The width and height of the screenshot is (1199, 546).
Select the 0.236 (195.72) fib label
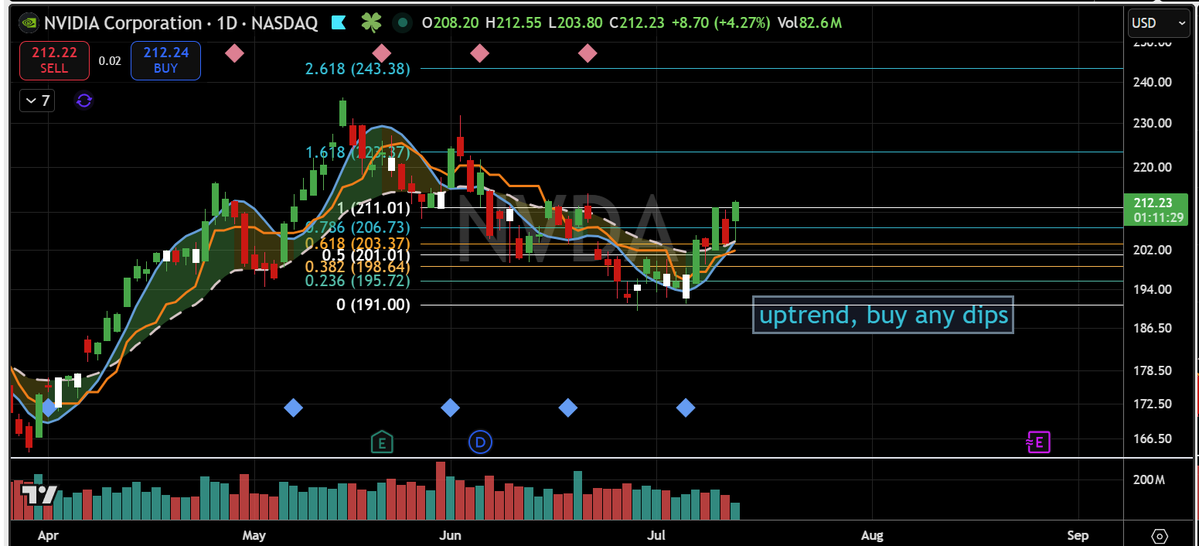click(x=358, y=281)
